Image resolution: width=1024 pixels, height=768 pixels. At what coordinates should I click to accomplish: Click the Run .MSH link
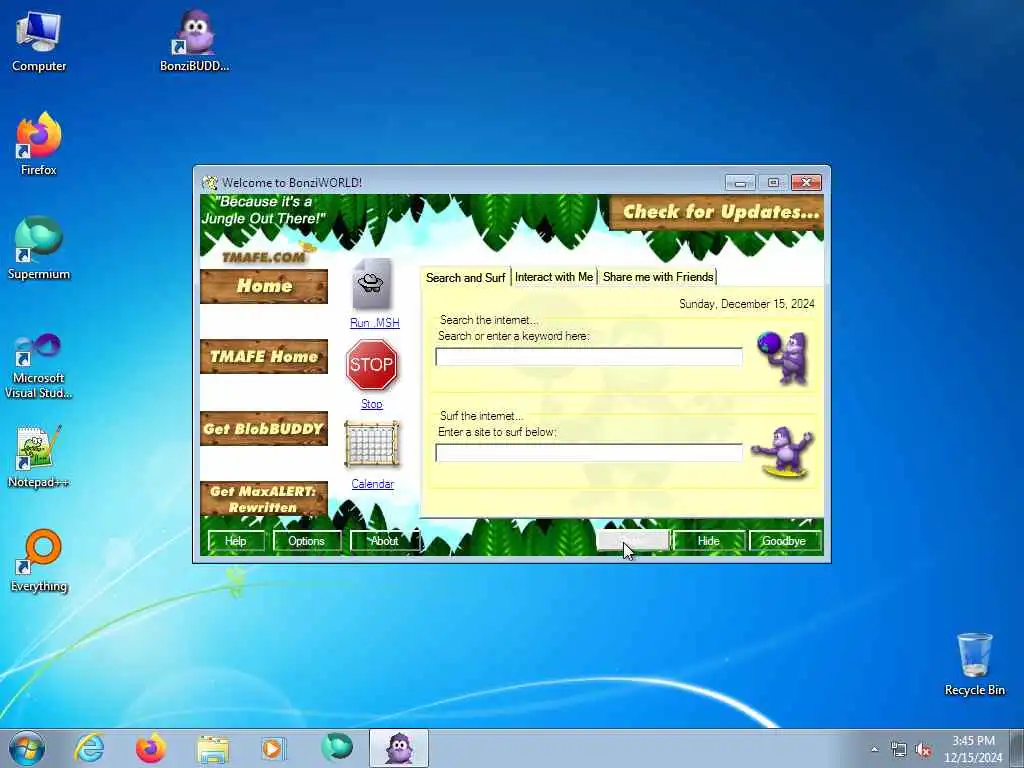[374, 323]
